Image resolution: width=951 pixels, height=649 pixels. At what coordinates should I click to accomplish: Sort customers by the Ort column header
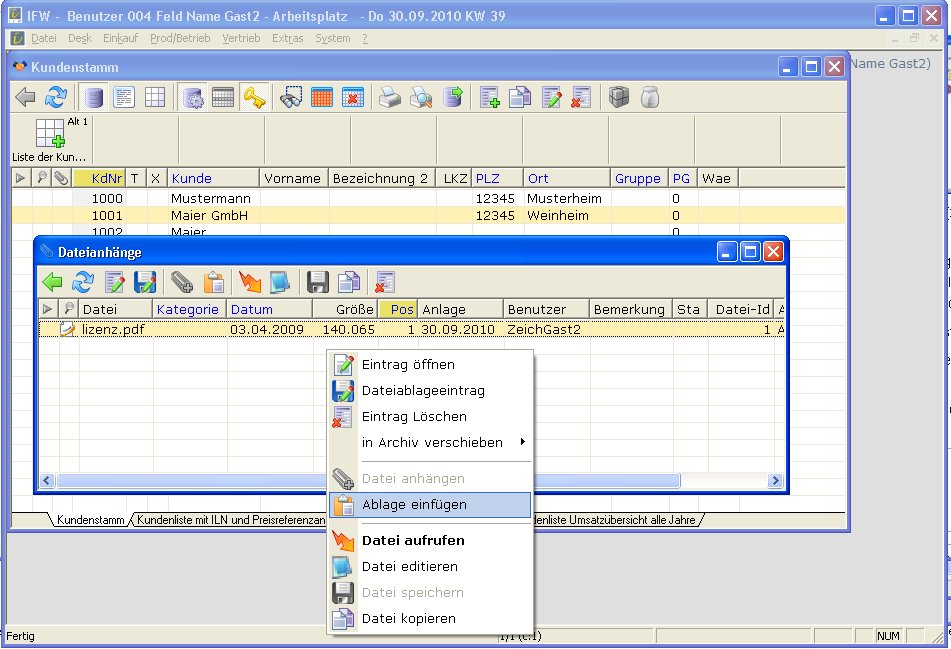pyautogui.click(x=538, y=178)
